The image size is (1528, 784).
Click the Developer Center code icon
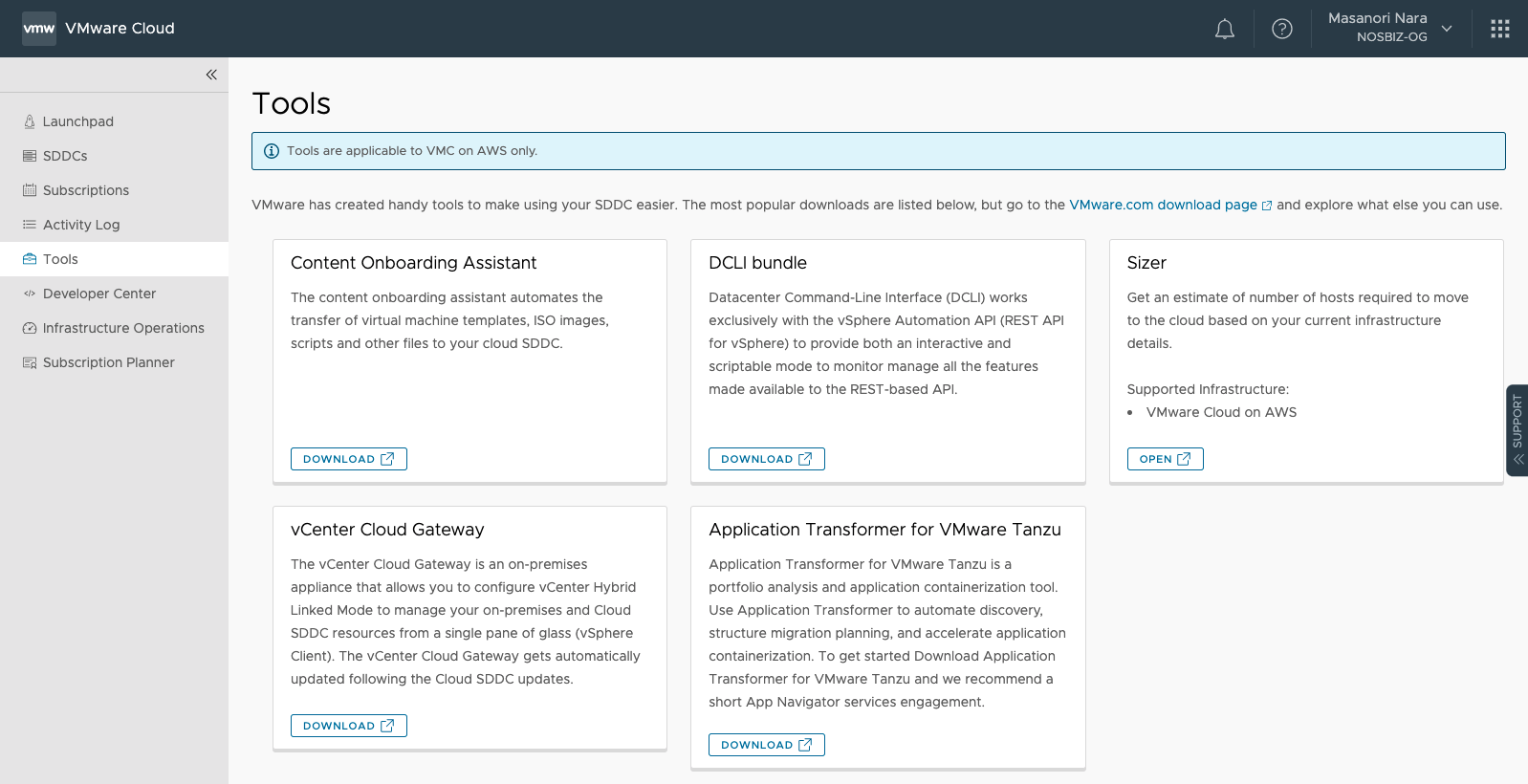[30, 294]
